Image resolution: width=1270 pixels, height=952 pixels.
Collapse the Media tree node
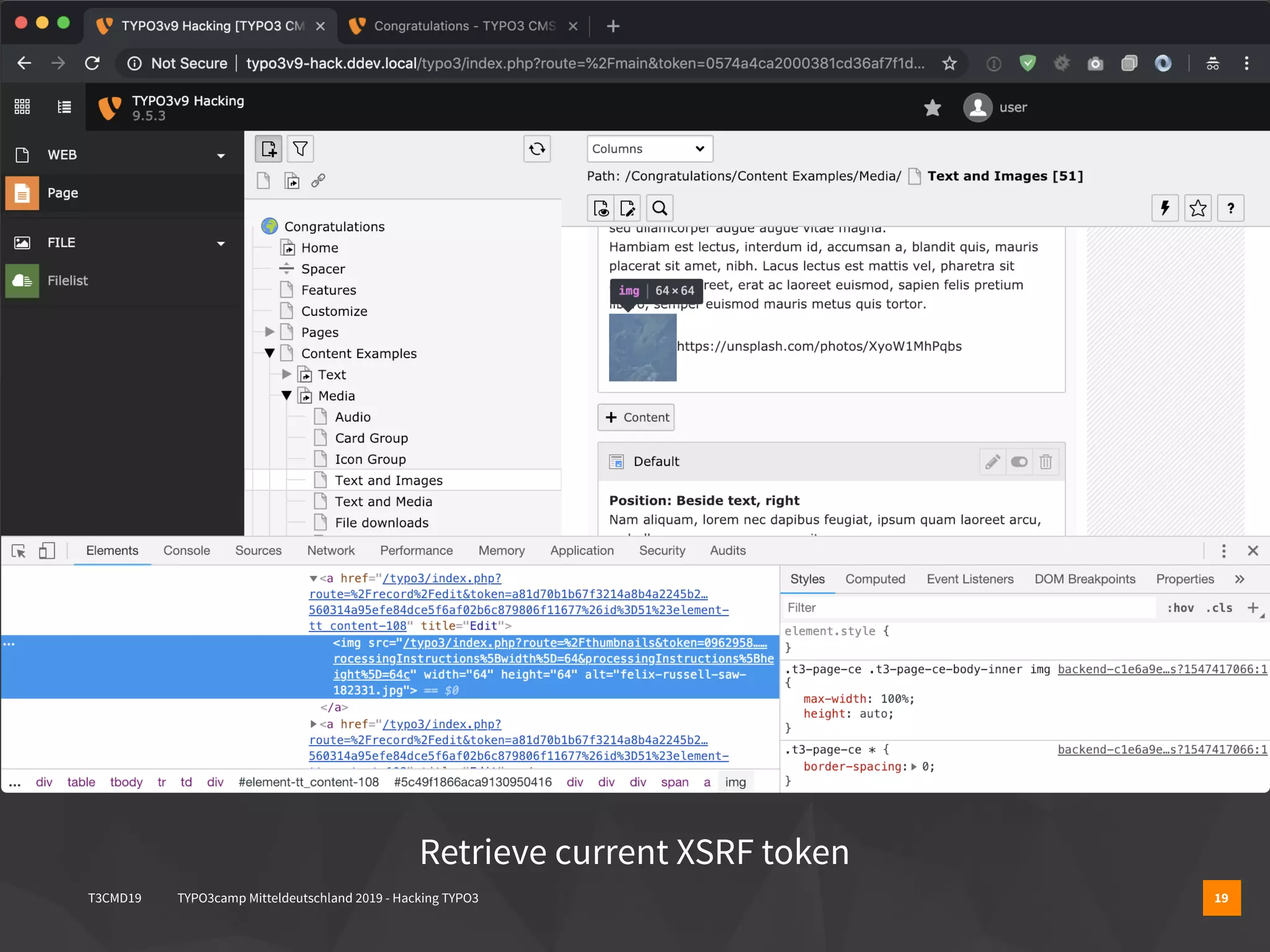(286, 395)
